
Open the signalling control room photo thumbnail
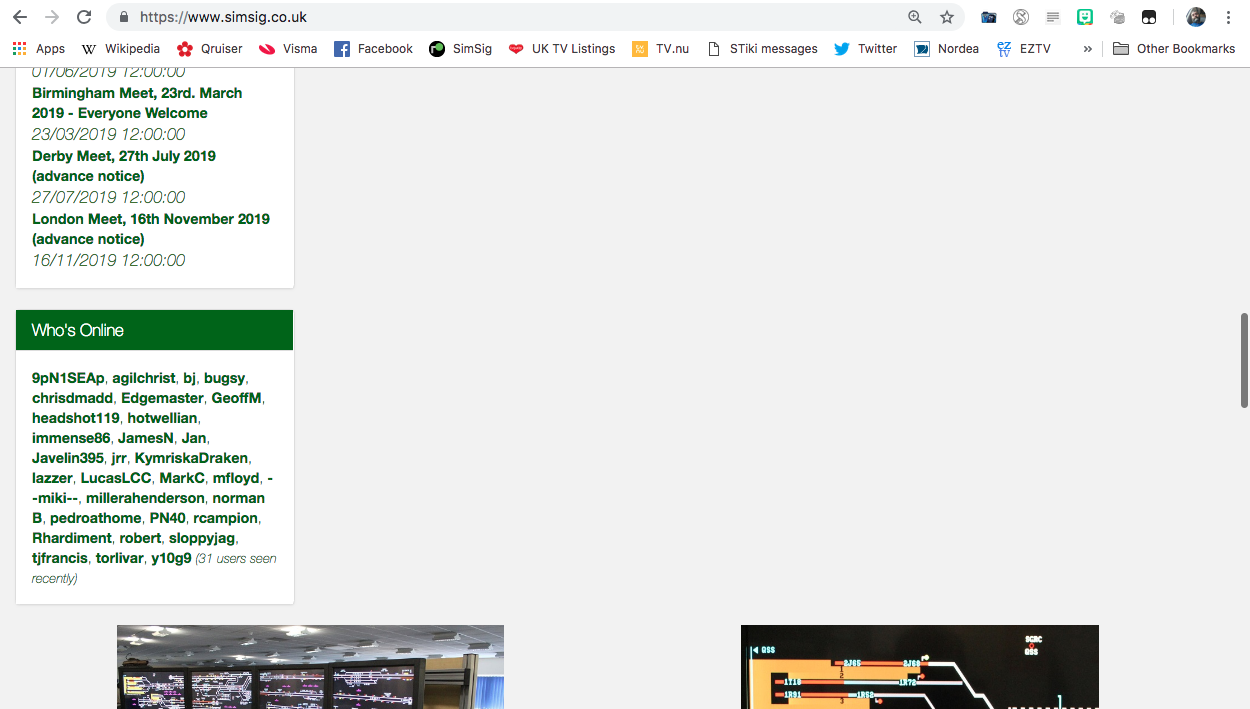[310, 667]
